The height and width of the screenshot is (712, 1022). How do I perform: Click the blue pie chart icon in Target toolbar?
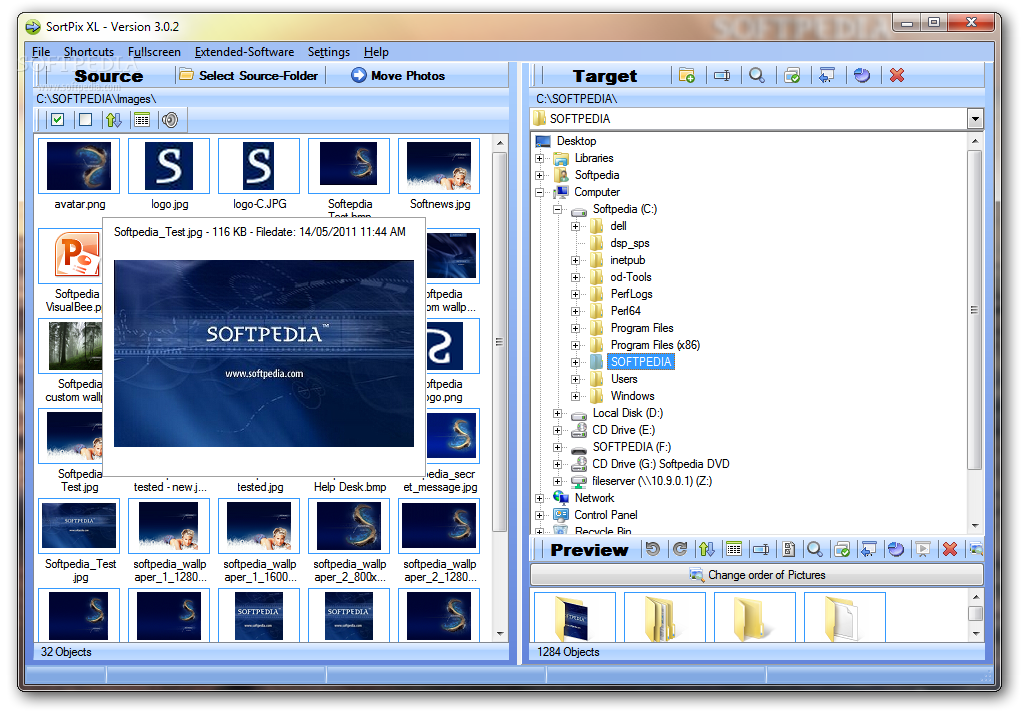(862, 76)
